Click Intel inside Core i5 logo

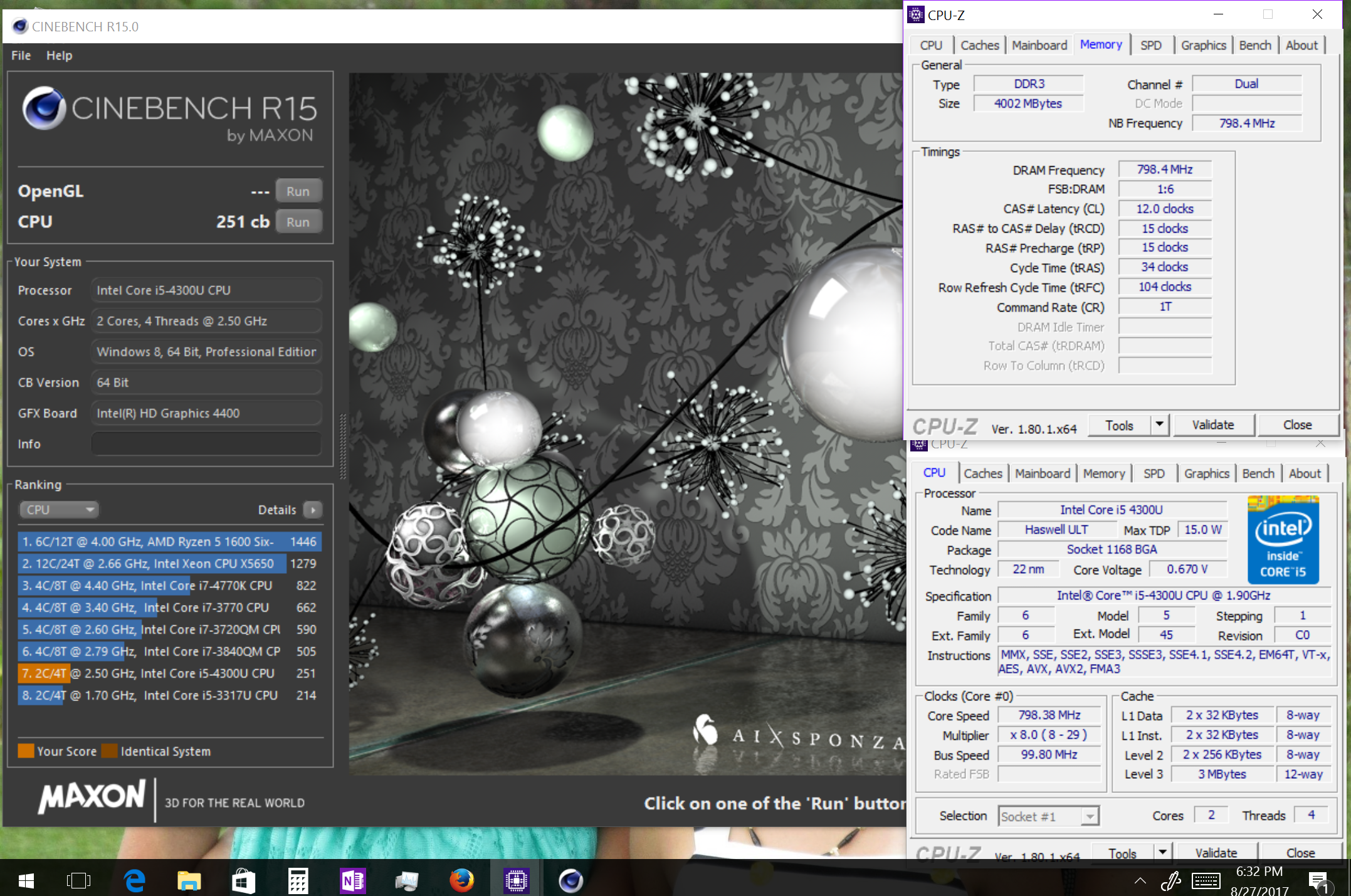[x=1283, y=540]
